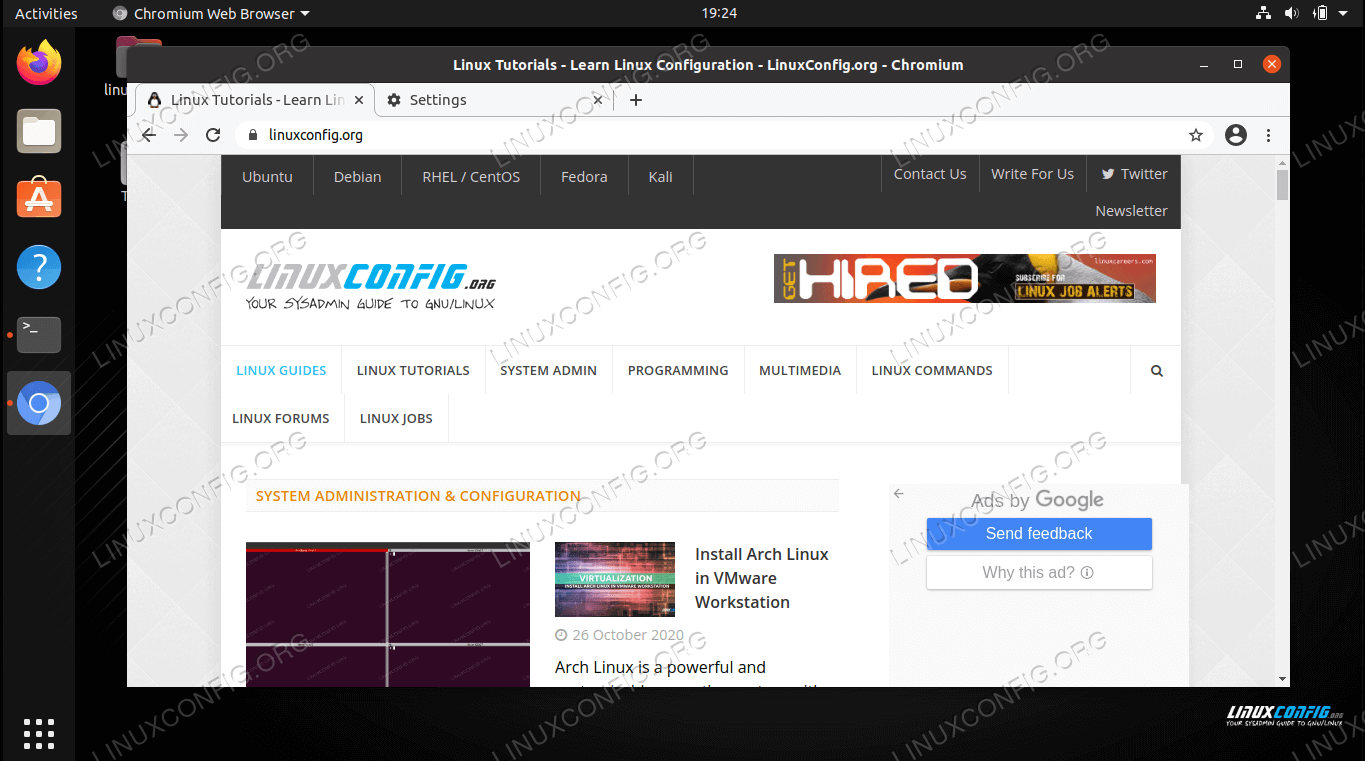Click the site search magnifier icon
This screenshot has height=761, width=1365.
tap(1157, 371)
